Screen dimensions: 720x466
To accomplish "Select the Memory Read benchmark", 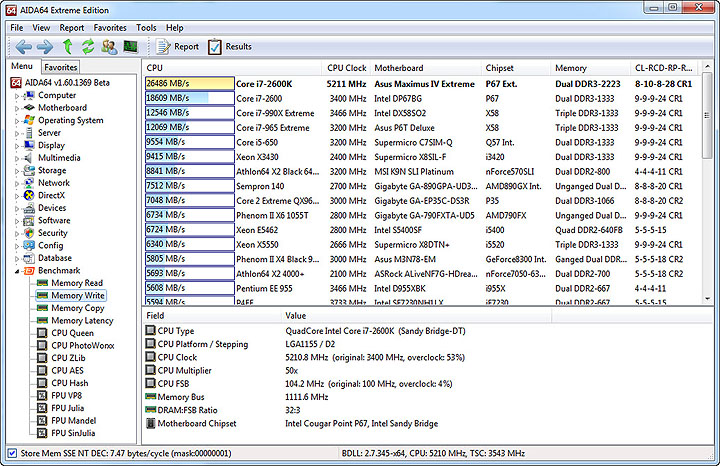I will pos(77,283).
